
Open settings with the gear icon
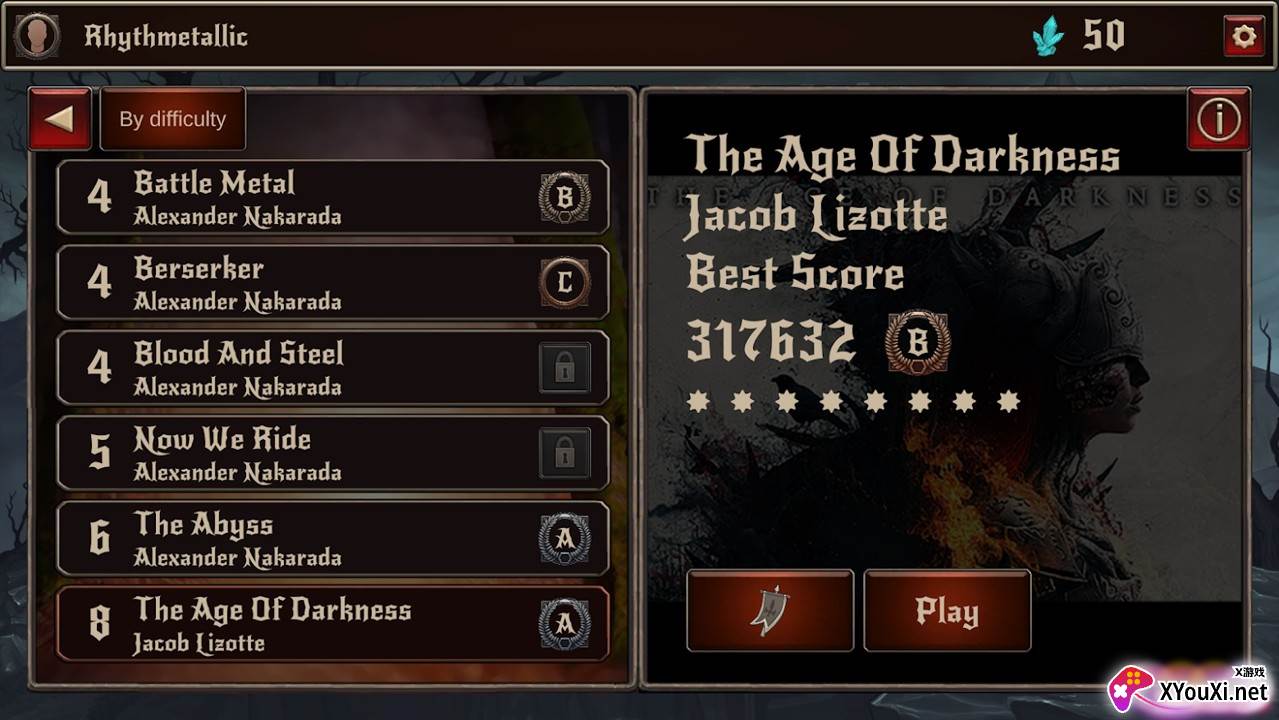pos(1243,36)
